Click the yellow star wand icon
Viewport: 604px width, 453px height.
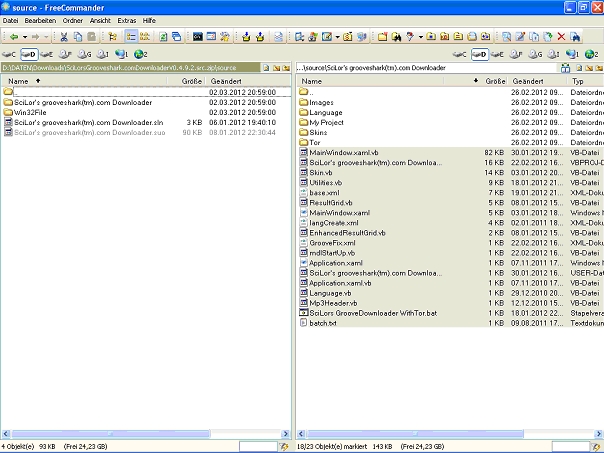pos(225,37)
